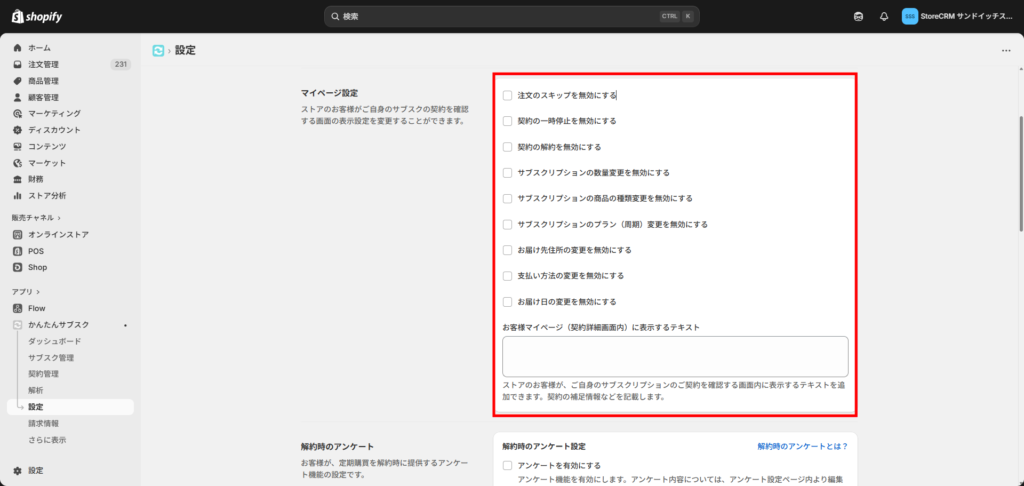Enable アンケートを有効にする checkbox

[x=507, y=466]
